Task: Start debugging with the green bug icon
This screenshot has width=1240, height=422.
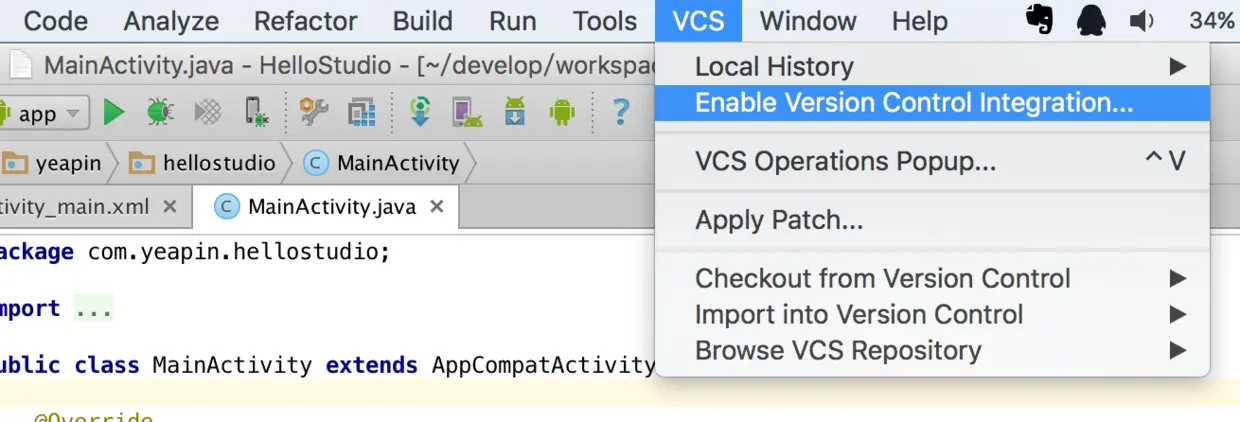Action: 159,112
